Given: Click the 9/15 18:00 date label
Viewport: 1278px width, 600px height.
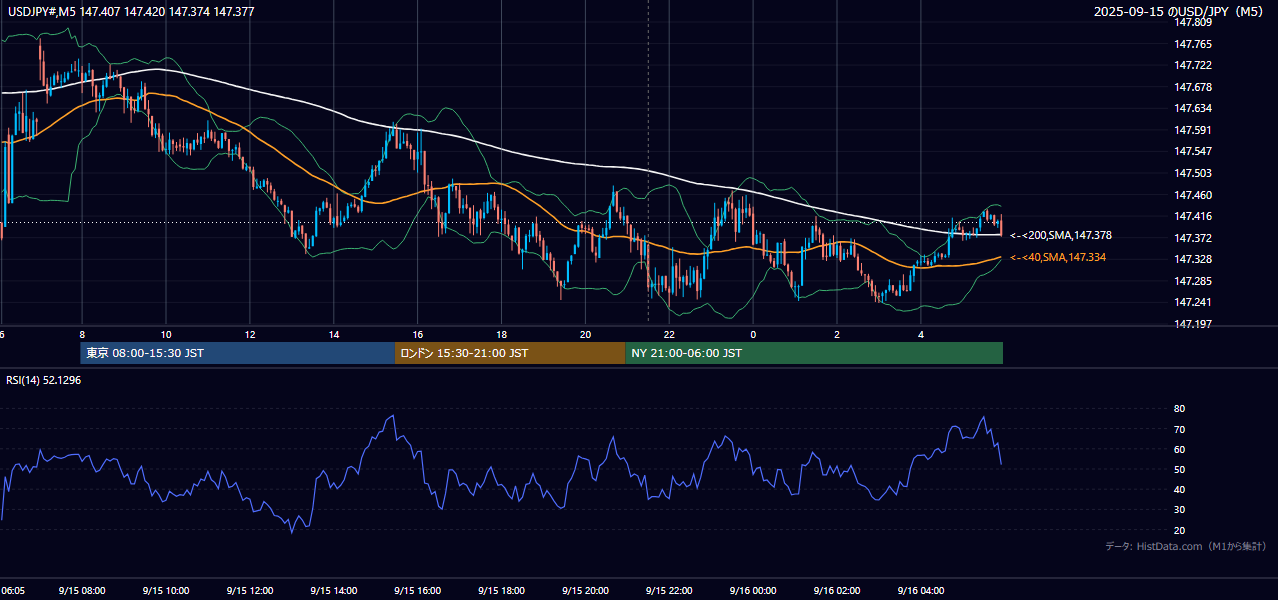Looking at the screenshot, I should 501,590.
